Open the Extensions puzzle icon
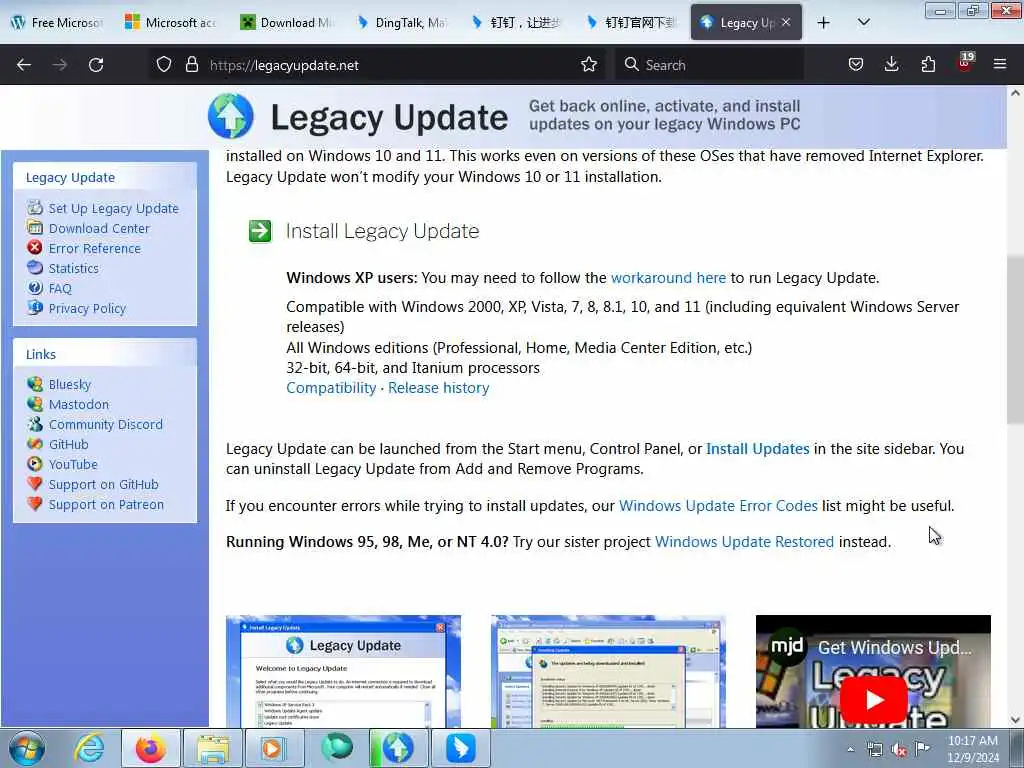This screenshot has width=1024, height=768. 928,65
